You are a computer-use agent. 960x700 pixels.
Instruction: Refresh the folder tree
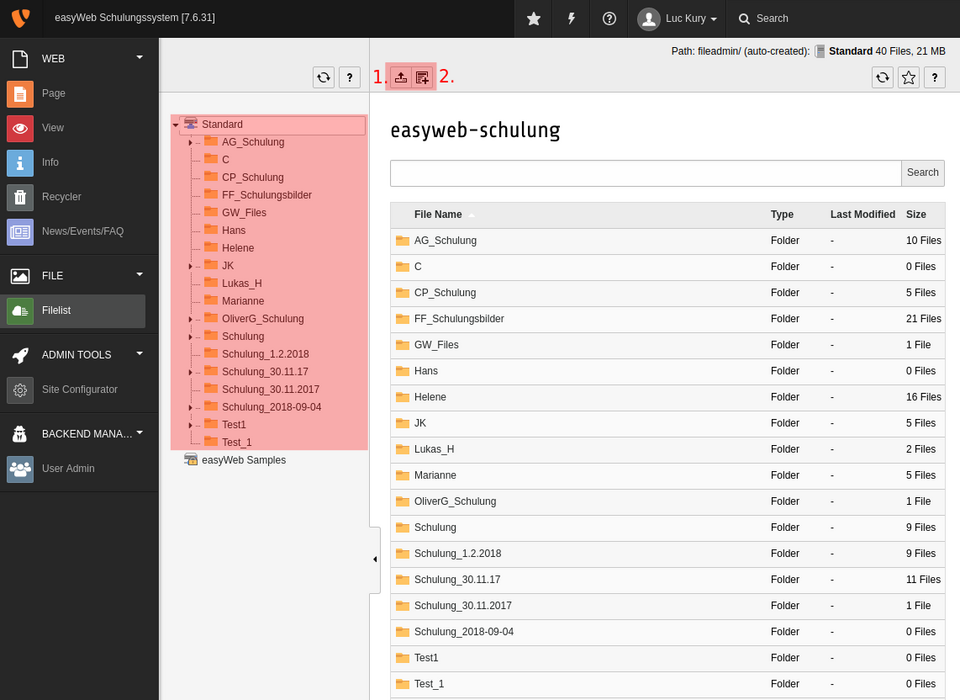click(x=323, y=77)
